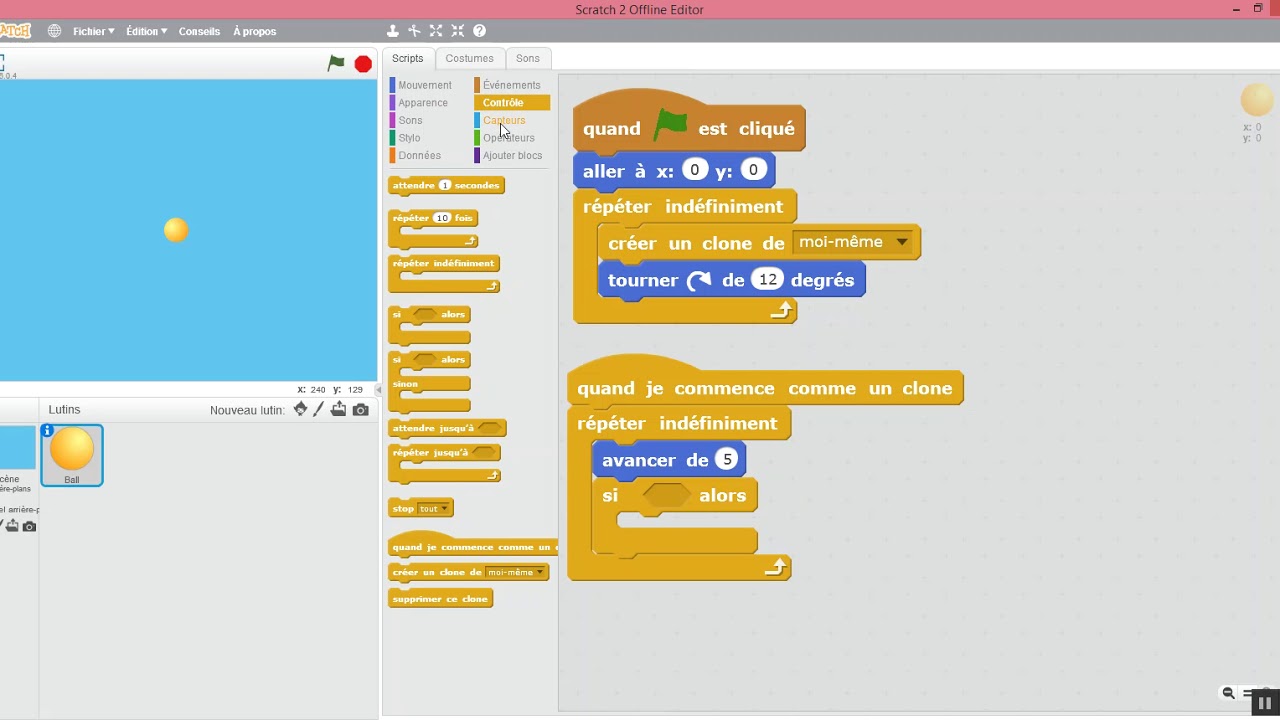Edit the y value in aller à block
This screenshot has width=1280, height=720.
point(753,170)
